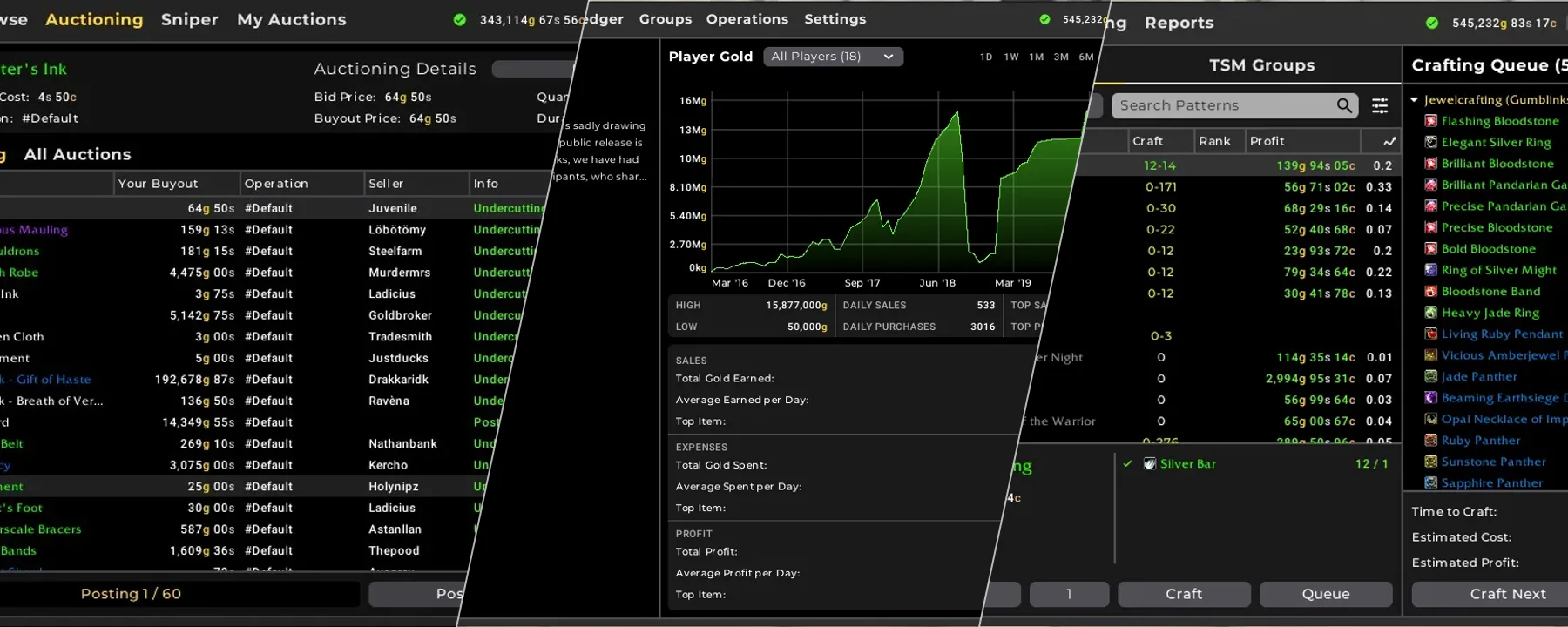Select the 1D time range
The width and height of the screenshot is (1568, 627).
pyautogui.click(x=986, y=57)
